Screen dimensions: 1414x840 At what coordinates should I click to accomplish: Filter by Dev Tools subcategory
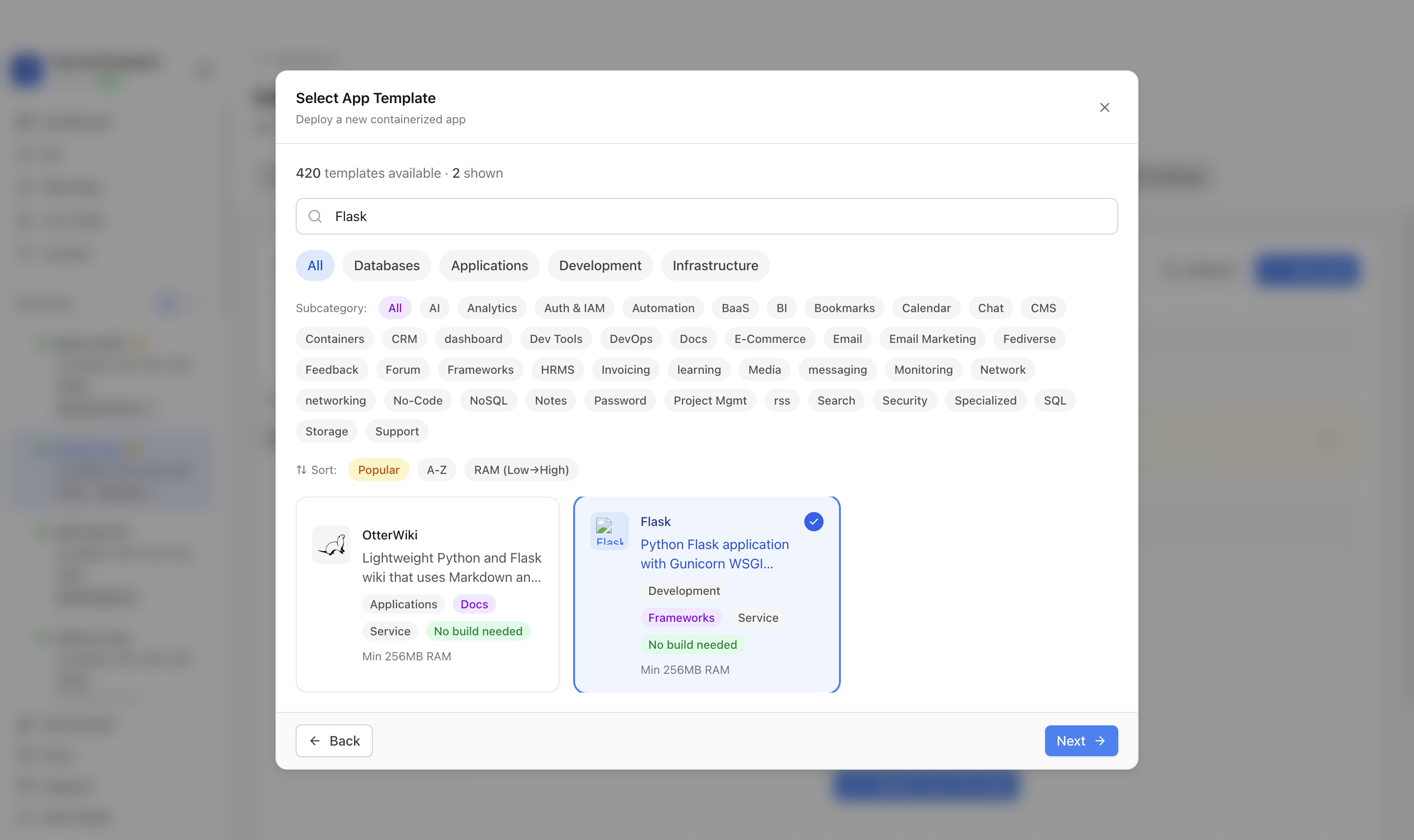(x=556, y=339)
